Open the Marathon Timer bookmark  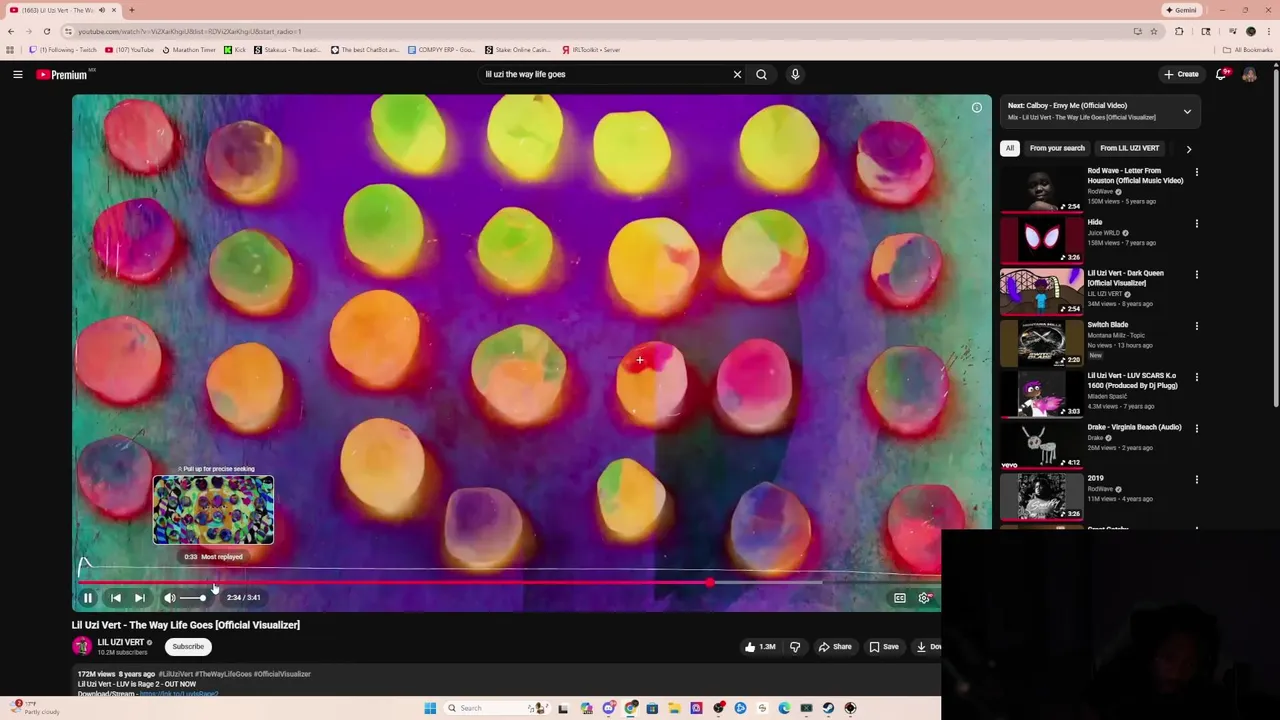[x=188, y=49]
